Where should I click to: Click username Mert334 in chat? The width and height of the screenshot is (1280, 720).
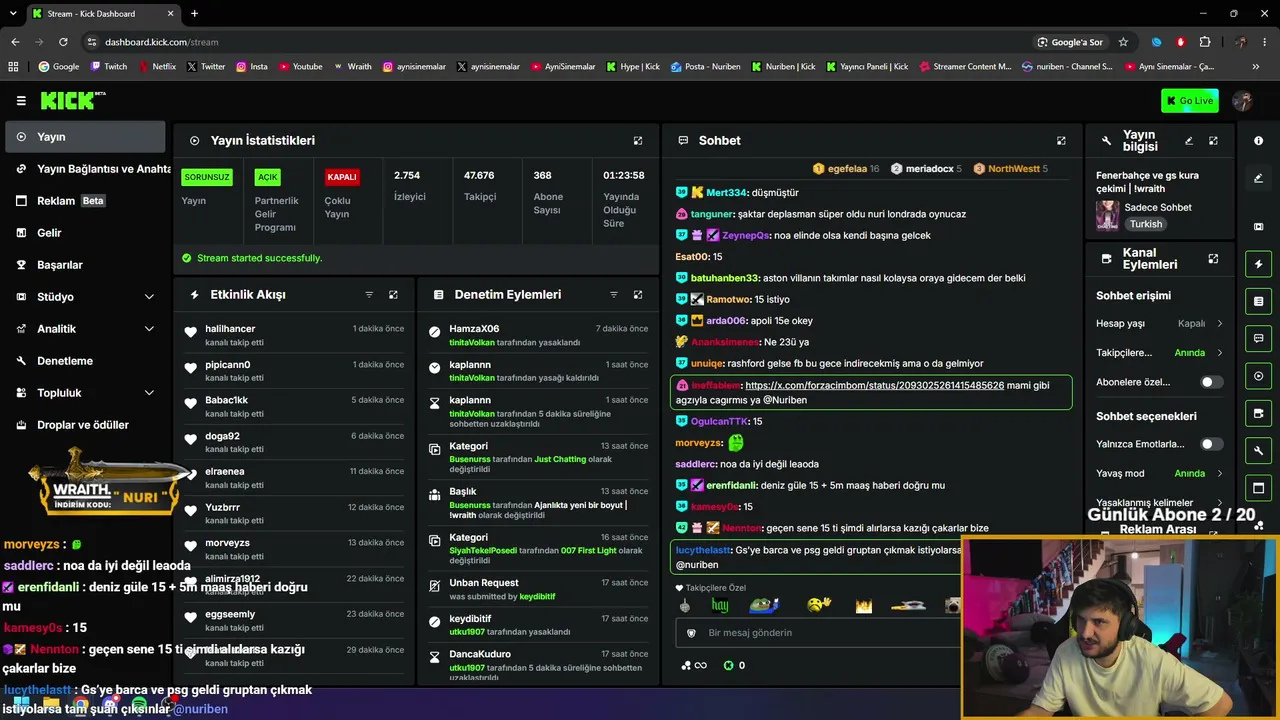(x=726, y=193)
